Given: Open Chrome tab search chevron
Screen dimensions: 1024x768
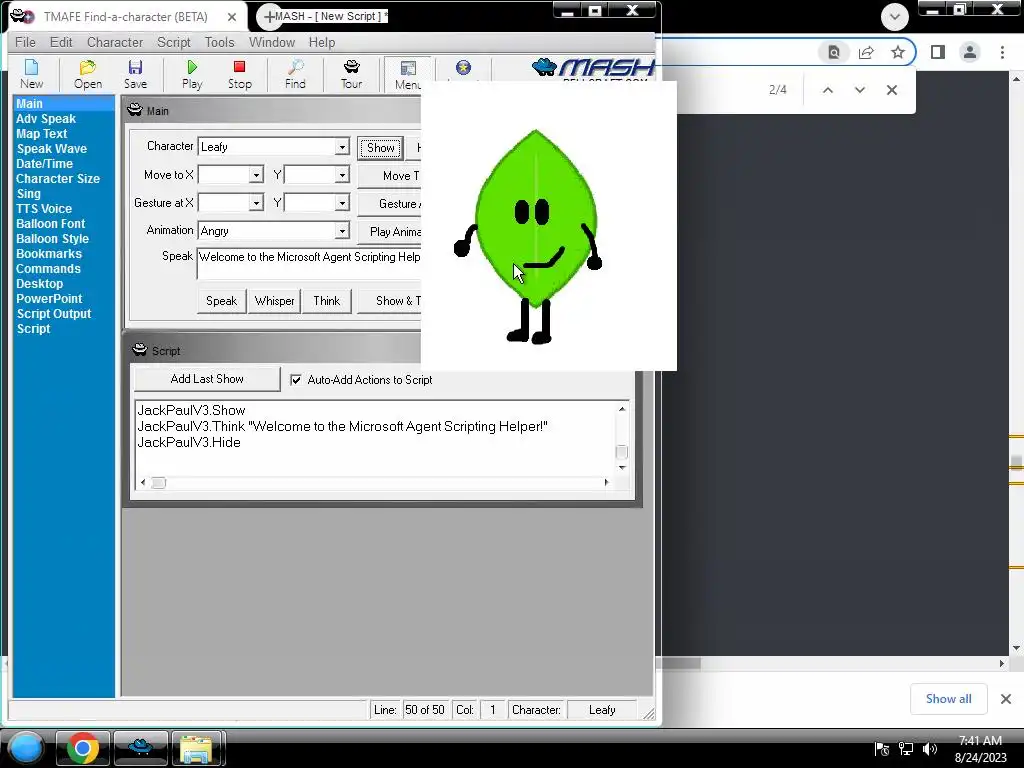Looking at the screenshot, I should [895, 17].
